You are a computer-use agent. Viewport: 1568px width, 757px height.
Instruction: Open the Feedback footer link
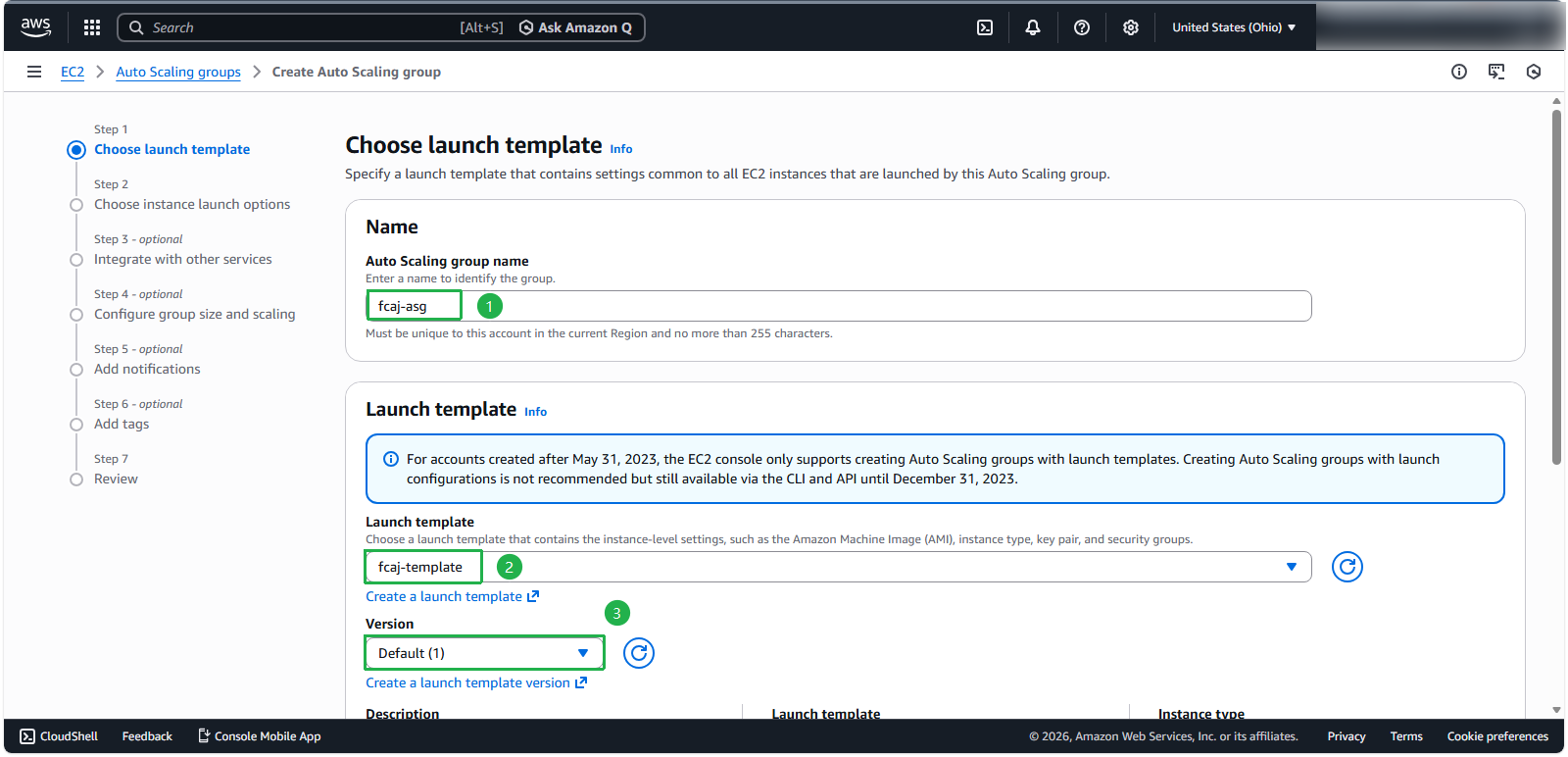click(147, 736)
